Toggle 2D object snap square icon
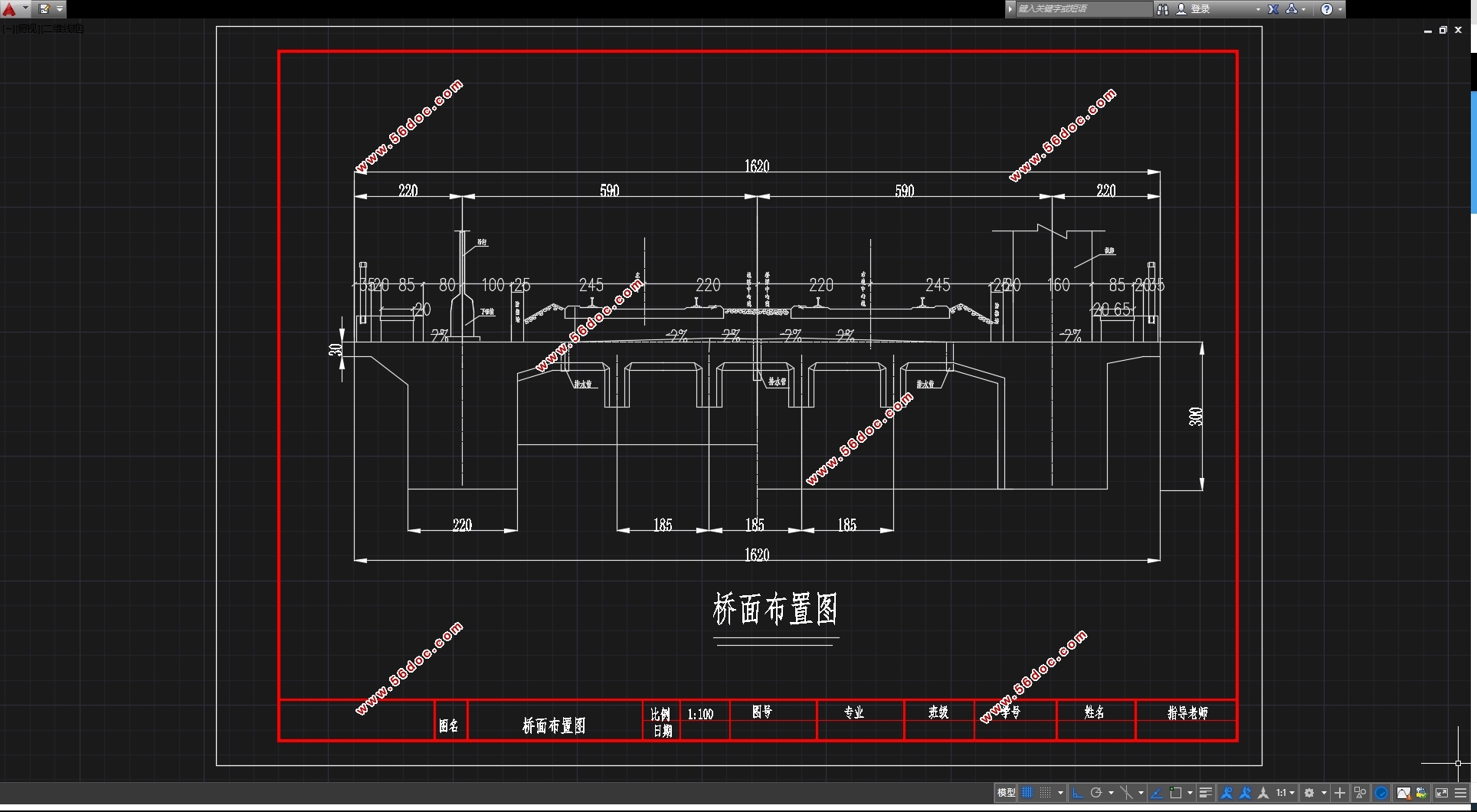Viewport: 1477px width, 812px height. point(1175,793)
